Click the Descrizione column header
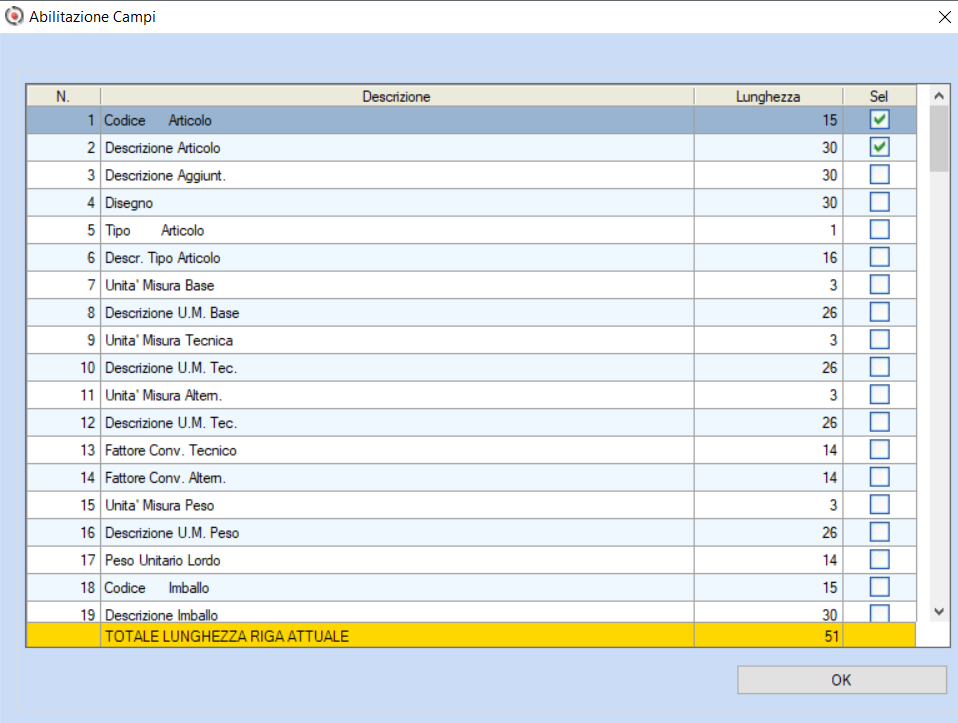 397,97
